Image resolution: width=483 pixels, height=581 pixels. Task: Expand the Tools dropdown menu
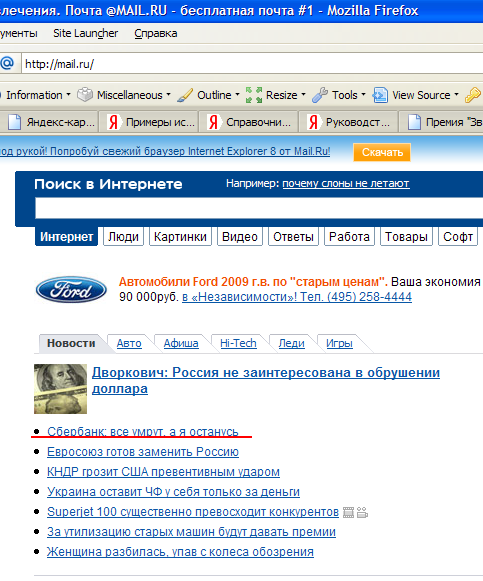tap(363, 95)
